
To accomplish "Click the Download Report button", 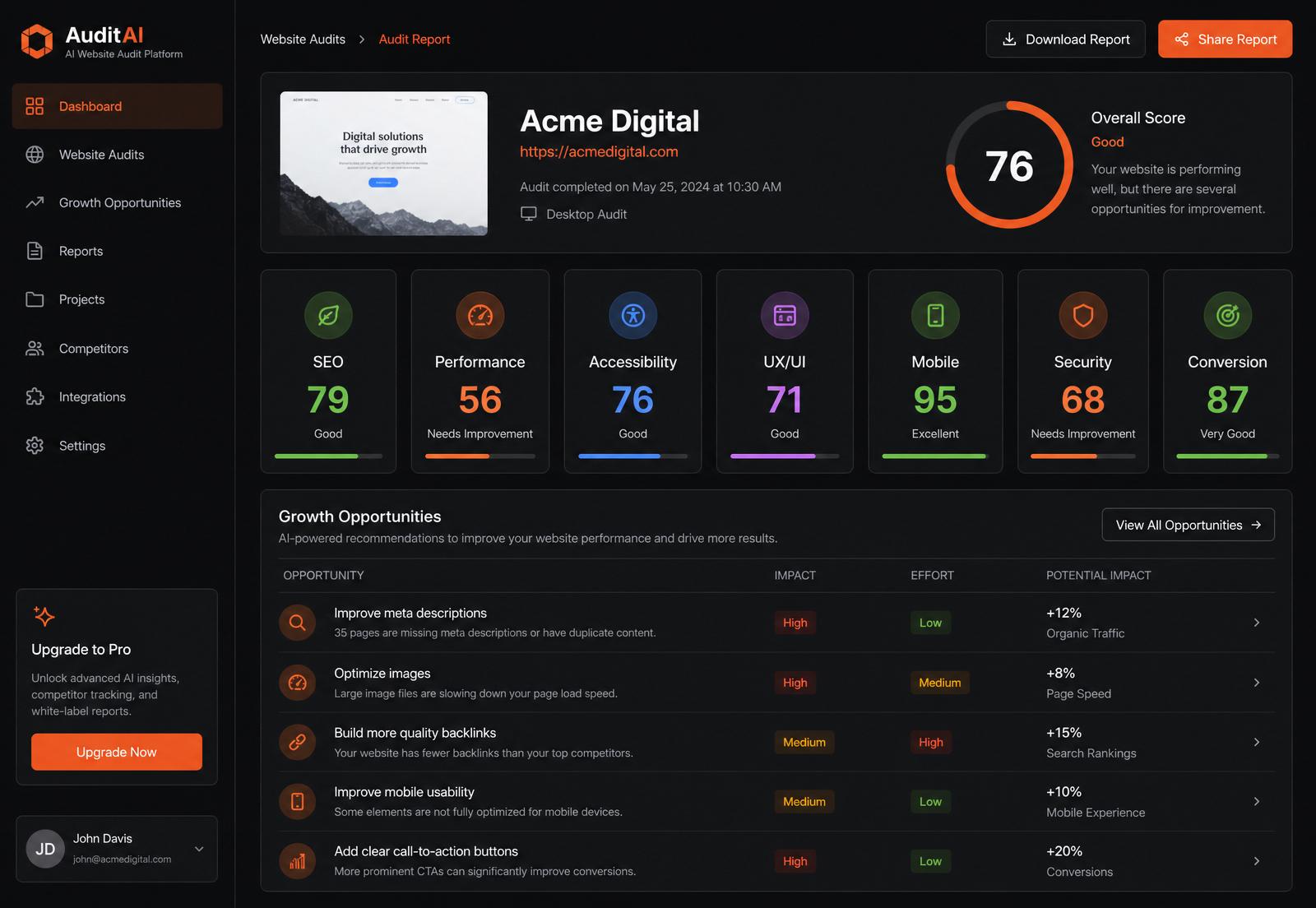I will tap(1065, 39).
